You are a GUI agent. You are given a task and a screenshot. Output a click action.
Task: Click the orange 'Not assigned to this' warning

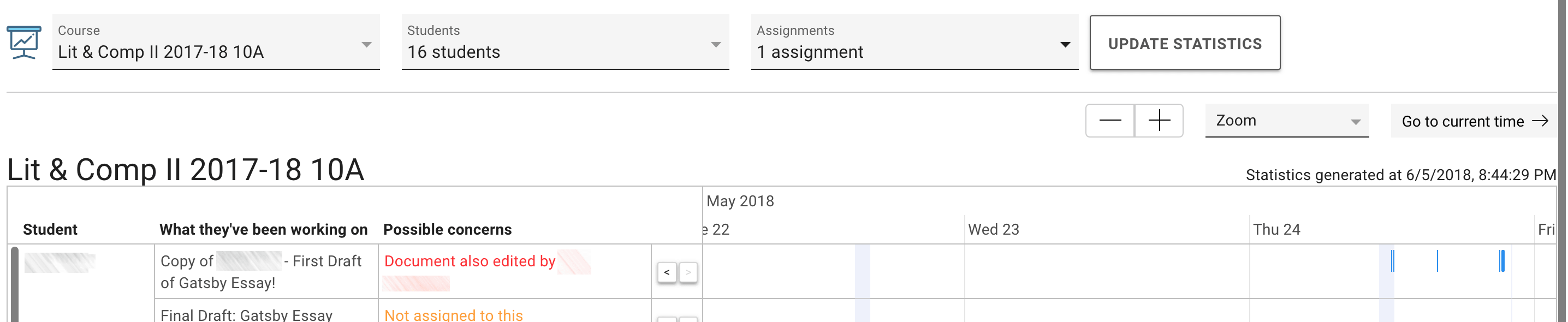point(453,315)
